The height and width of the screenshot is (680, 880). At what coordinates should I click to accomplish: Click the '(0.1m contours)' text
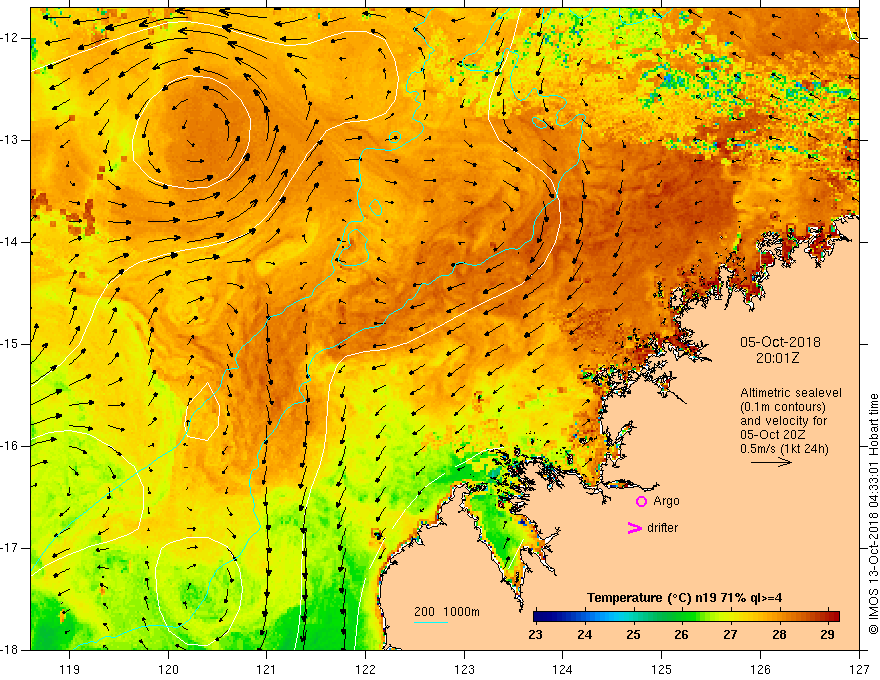coord(783,407)
